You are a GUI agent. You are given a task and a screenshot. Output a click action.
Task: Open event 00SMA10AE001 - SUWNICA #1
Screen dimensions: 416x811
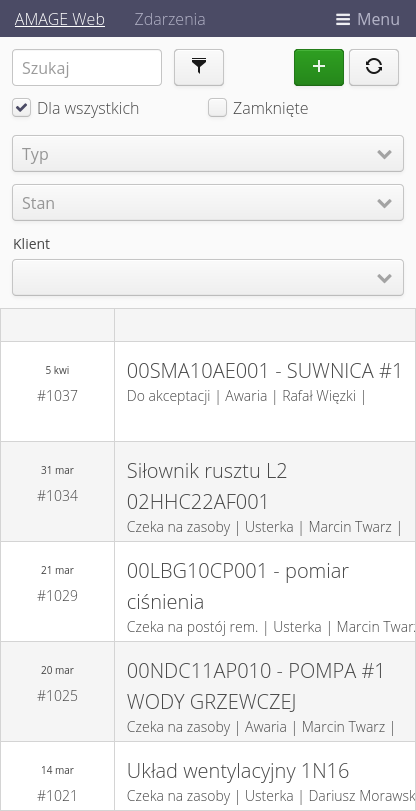click(x=264, y=371)
